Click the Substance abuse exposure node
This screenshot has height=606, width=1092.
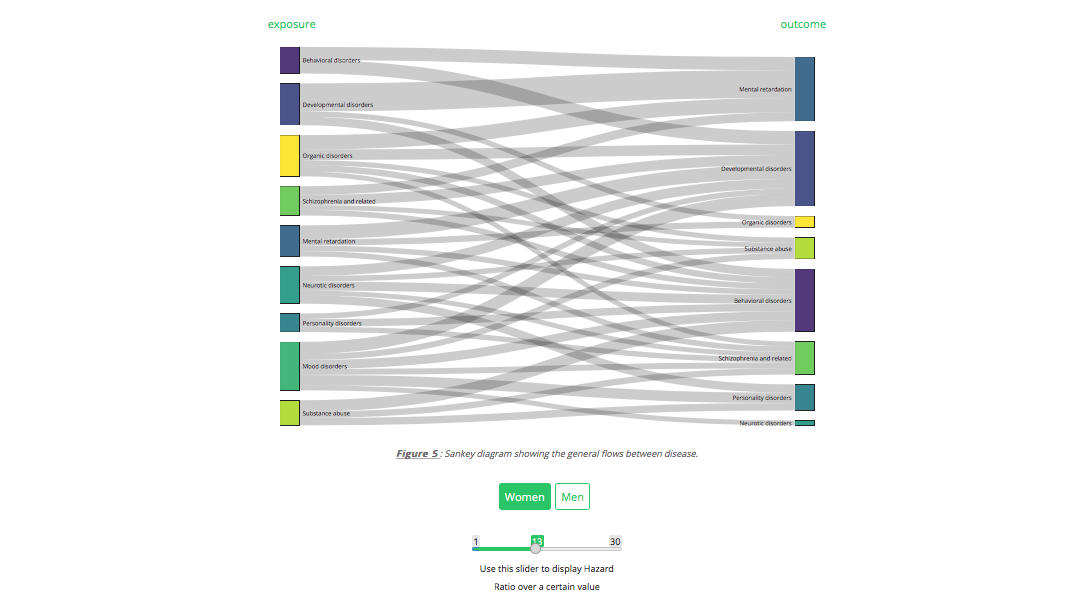tap(289, 413)
